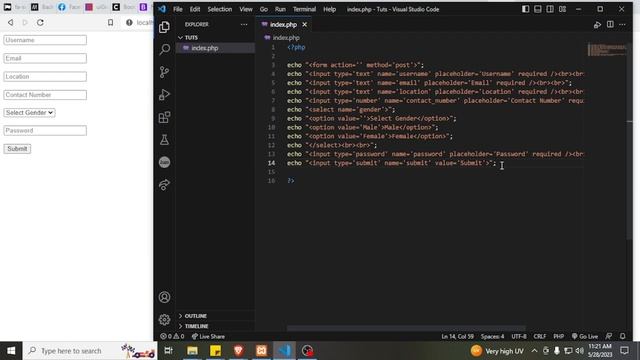Click the Type here to search box
640x360 pixels.
click(x=90, y=351)
